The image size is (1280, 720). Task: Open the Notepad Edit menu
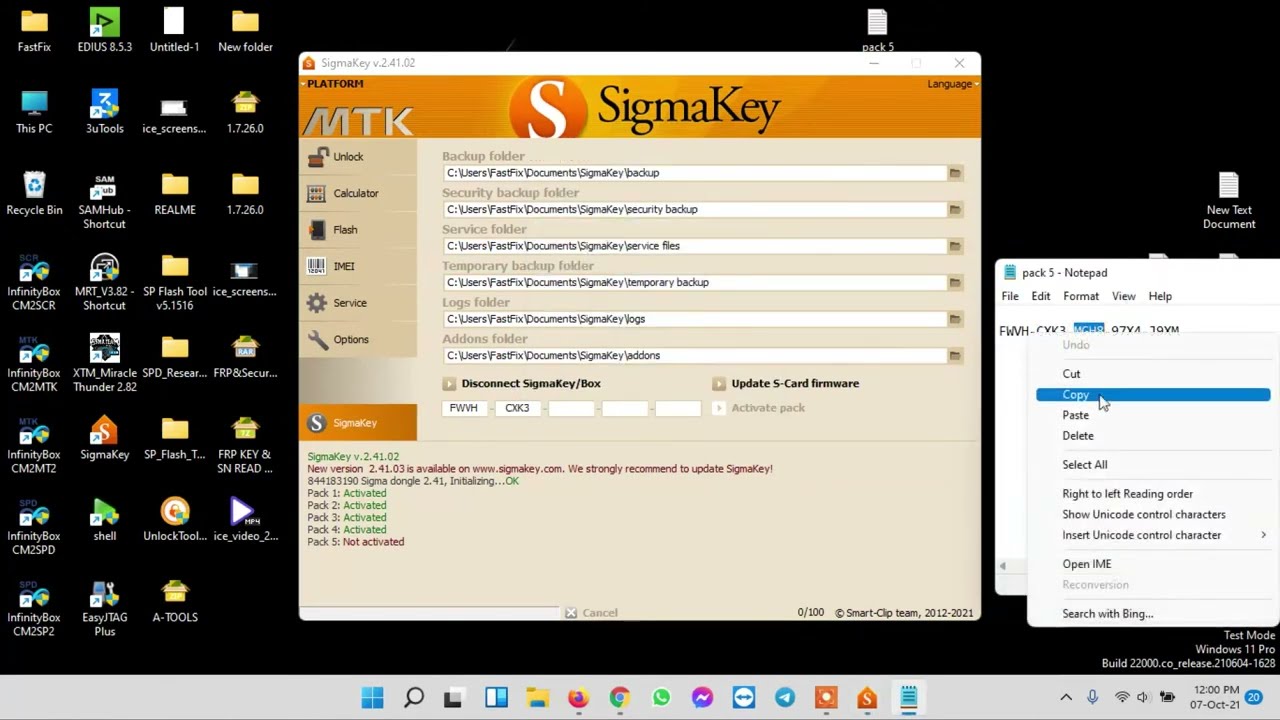click(x=1041, y=296)
